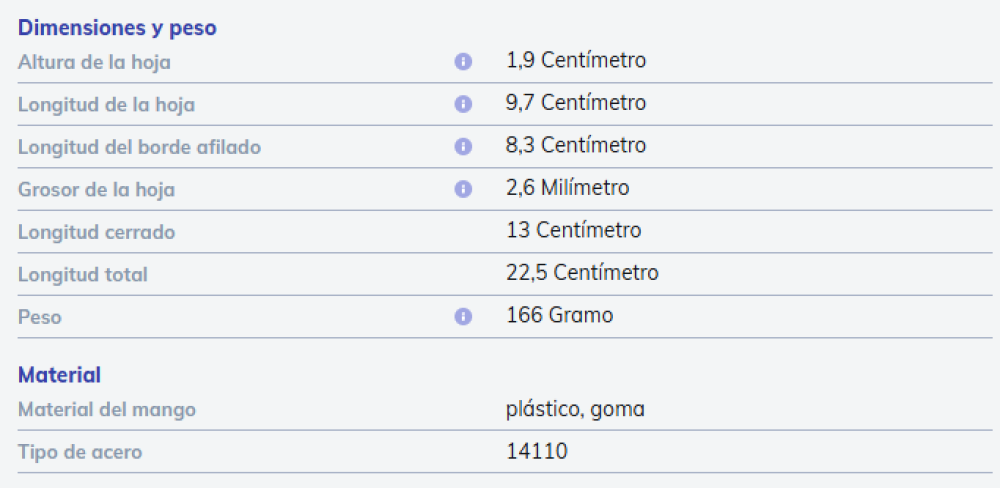This screenshot has width=1000, height=488.
Task: Click the Longitud total label
Action: pyautogui.click(x=83, y=274)
